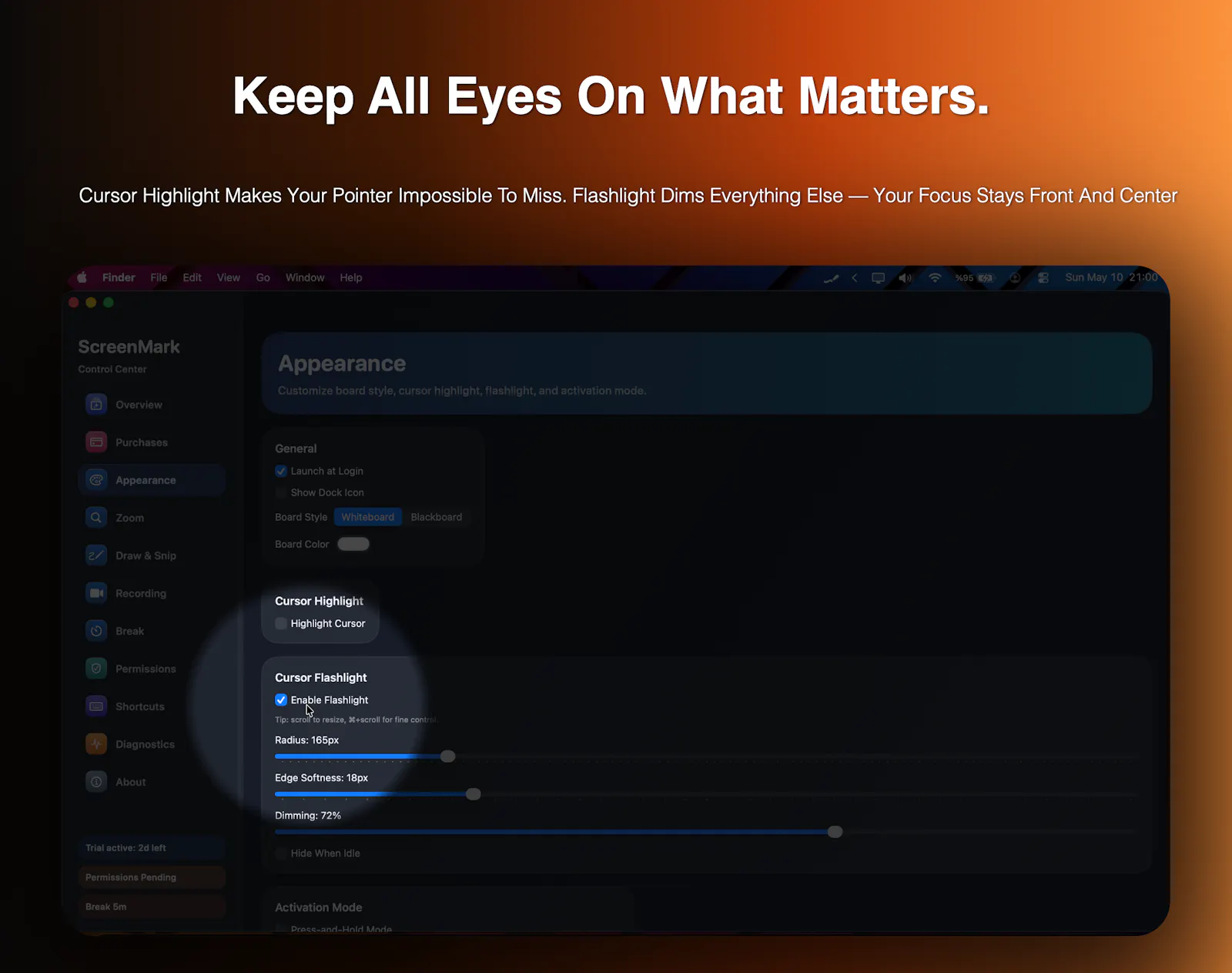Screen dimensions: 1232x973
Task: Click the ScreenMark title in sidebar
Action: pos(129,347)
